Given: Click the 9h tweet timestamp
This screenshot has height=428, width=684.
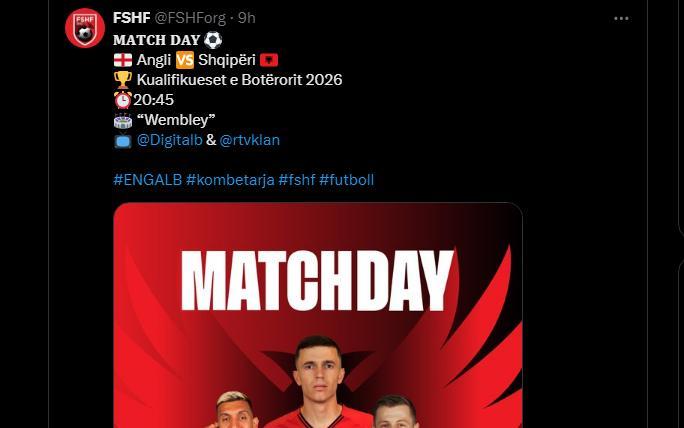Looking at the screenshot, I should 246,18.
